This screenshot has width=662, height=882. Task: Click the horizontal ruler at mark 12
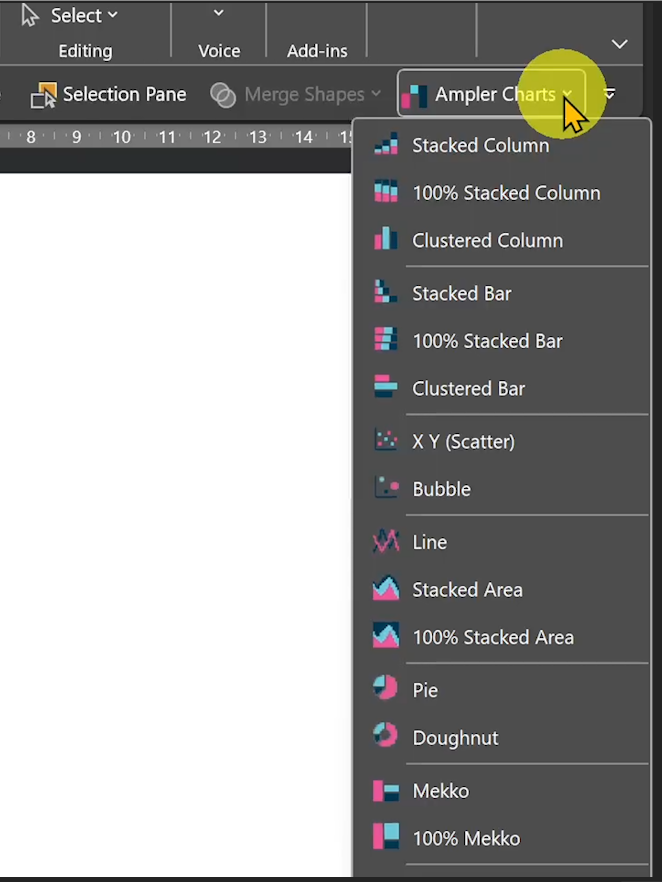[212, 137]
